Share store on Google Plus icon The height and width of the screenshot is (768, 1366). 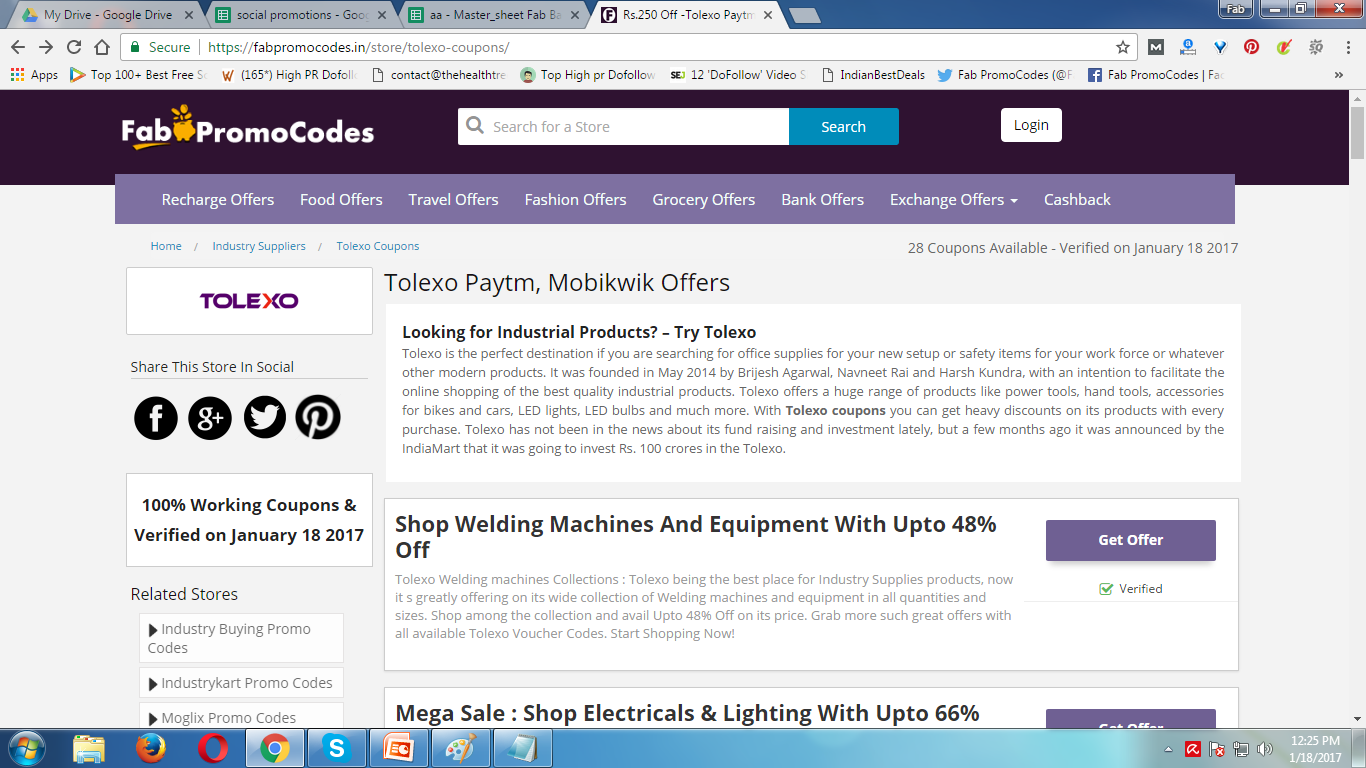[210, 417]
